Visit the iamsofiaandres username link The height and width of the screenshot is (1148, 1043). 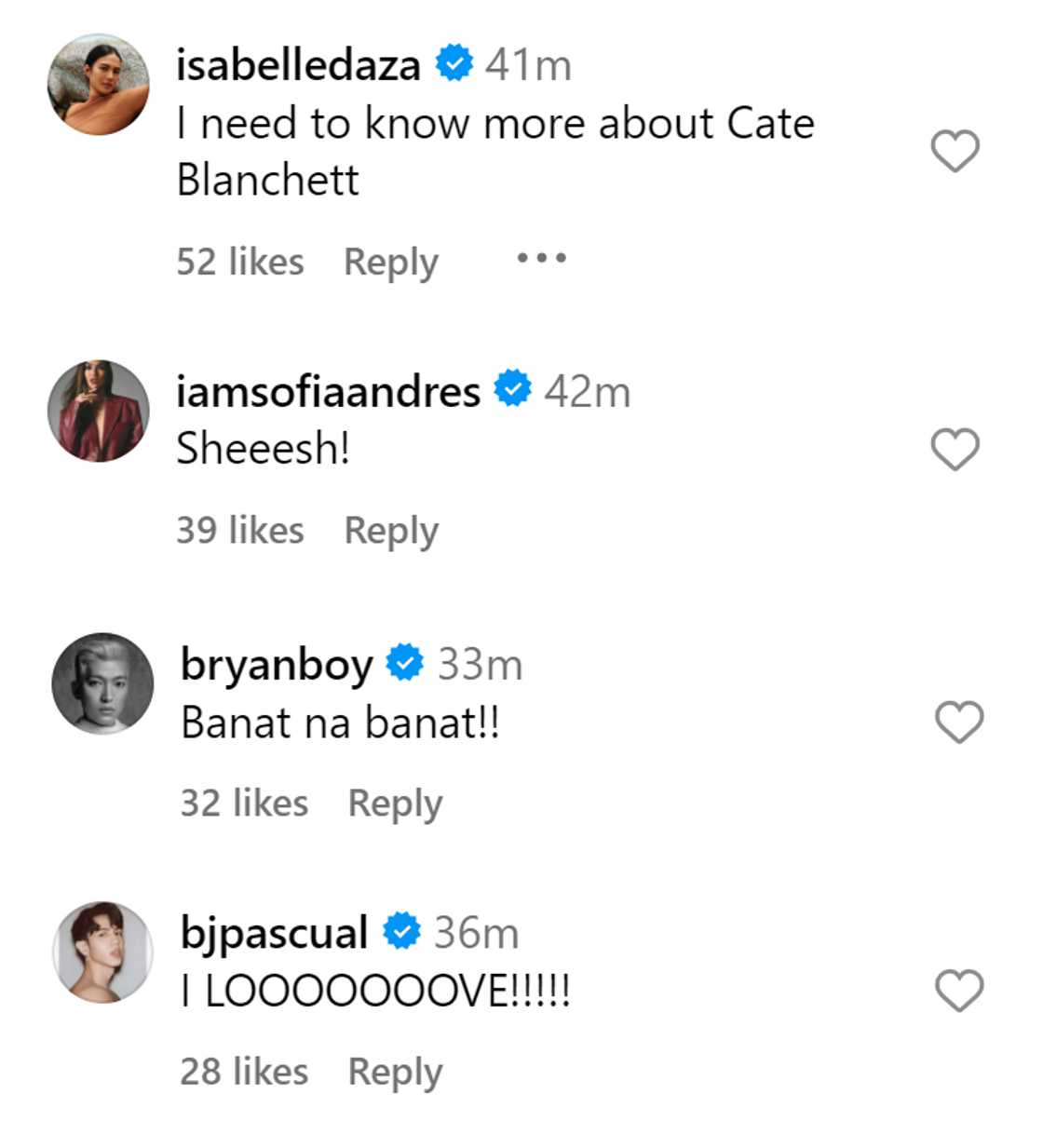point(328,391)
